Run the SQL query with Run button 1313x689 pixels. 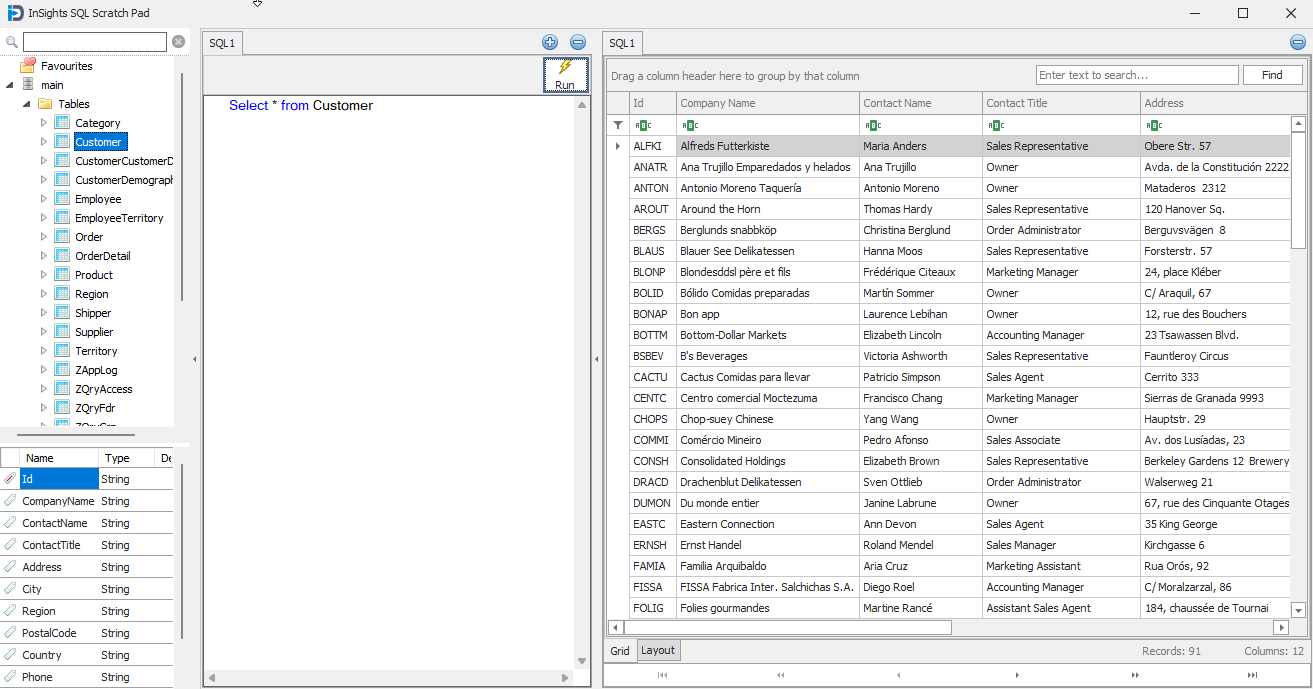565,75
